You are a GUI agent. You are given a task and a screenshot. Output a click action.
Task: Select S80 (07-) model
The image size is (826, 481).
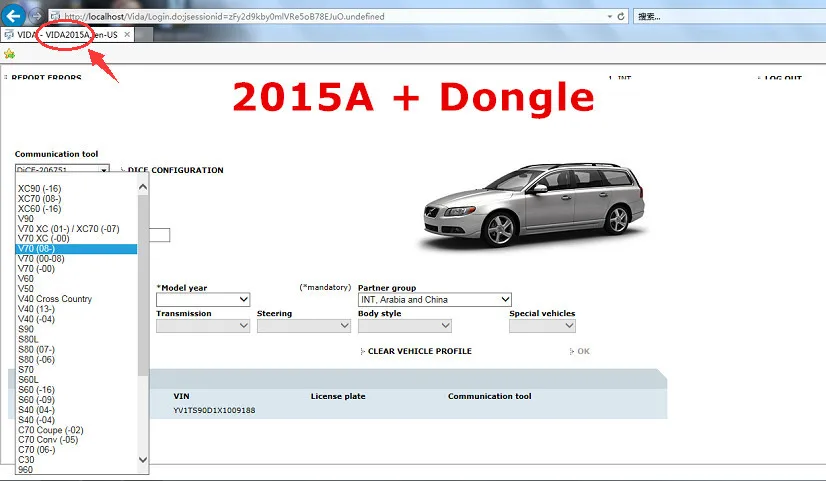(76, 349)
